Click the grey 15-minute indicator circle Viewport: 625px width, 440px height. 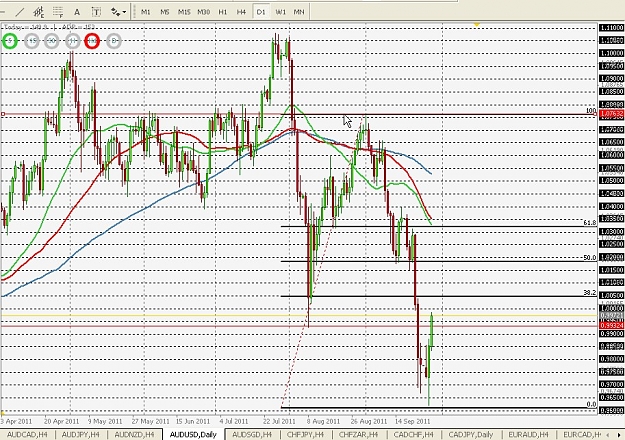pos(31,41)
